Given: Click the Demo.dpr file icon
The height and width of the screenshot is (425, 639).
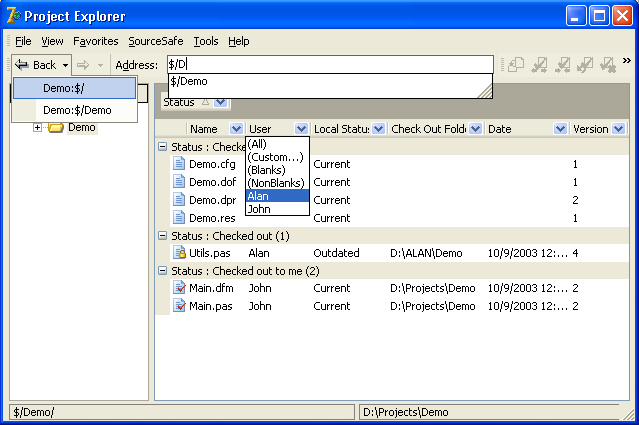Looking at the screenshot, I should 180,200.
